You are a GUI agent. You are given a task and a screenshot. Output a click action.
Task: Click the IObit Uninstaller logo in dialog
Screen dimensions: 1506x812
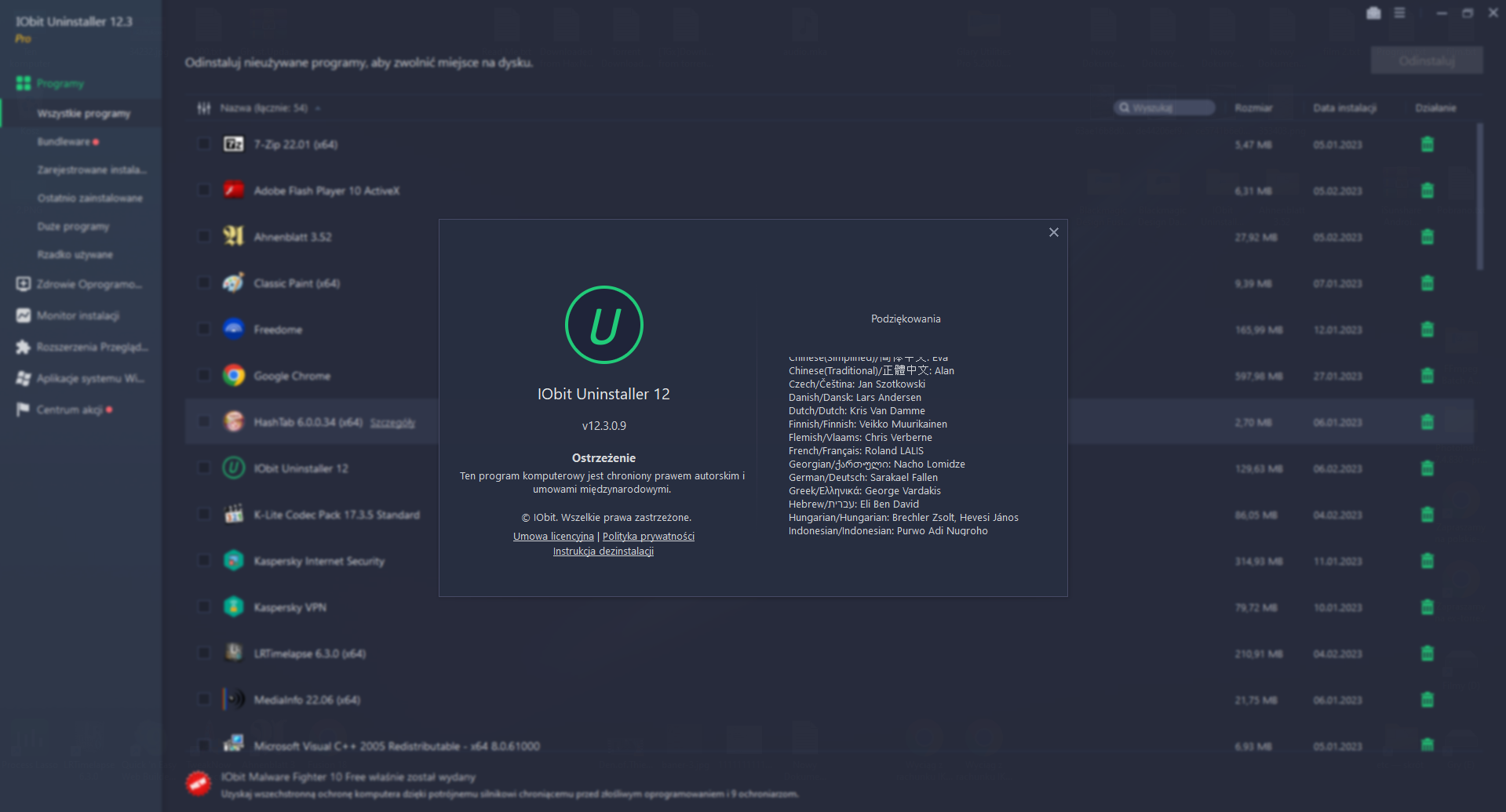click(x=604, y=325)
